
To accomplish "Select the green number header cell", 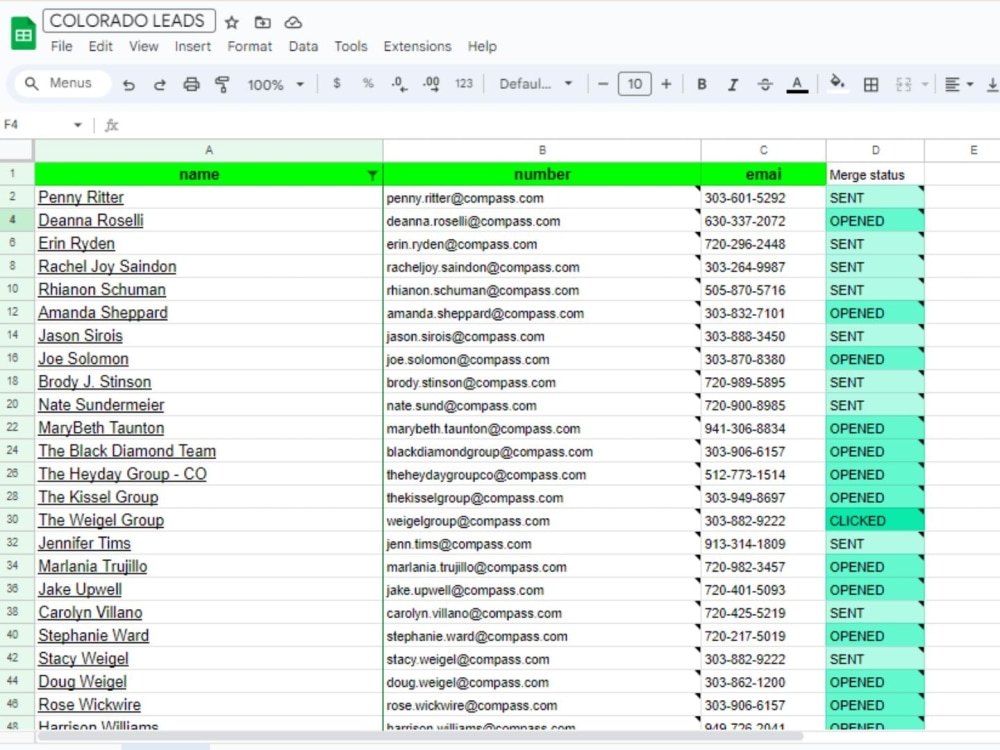I will pyautogui.click(x=542, y=175).
